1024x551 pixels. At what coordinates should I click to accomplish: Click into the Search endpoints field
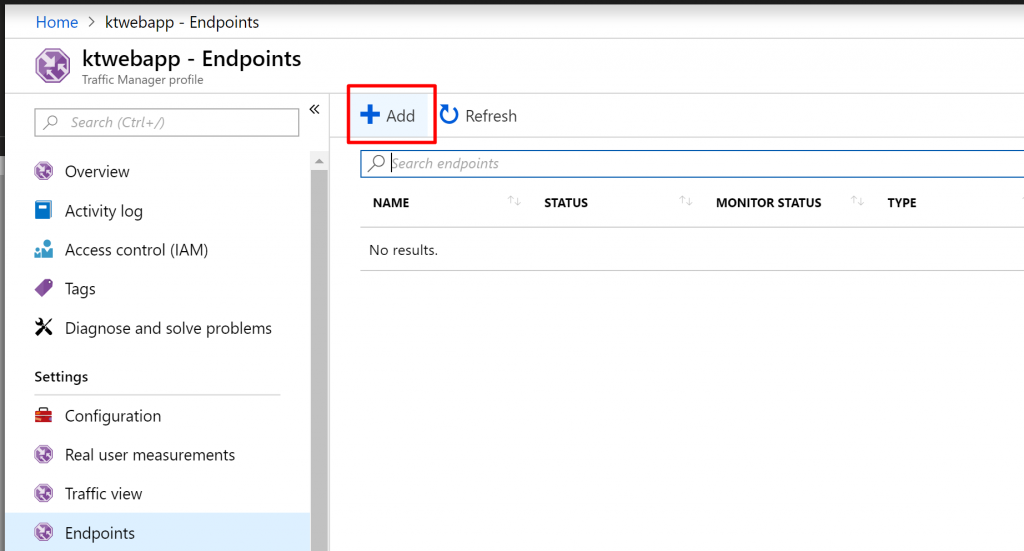point(692,163)
